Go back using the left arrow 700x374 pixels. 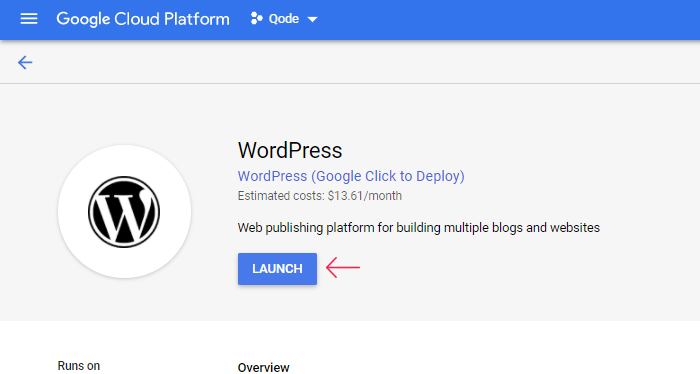[25, 62]
